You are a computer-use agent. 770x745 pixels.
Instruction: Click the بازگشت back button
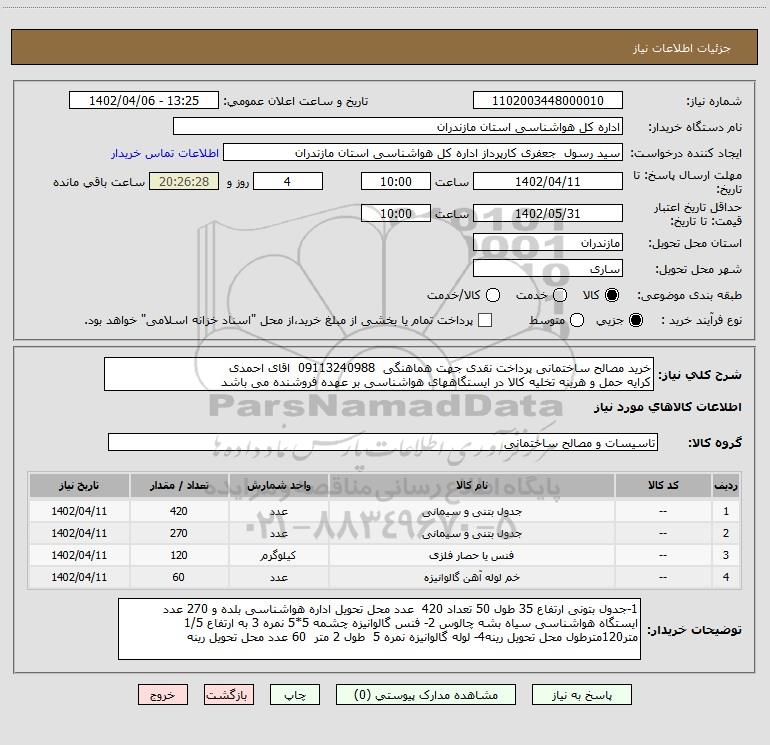click(229, 695)
